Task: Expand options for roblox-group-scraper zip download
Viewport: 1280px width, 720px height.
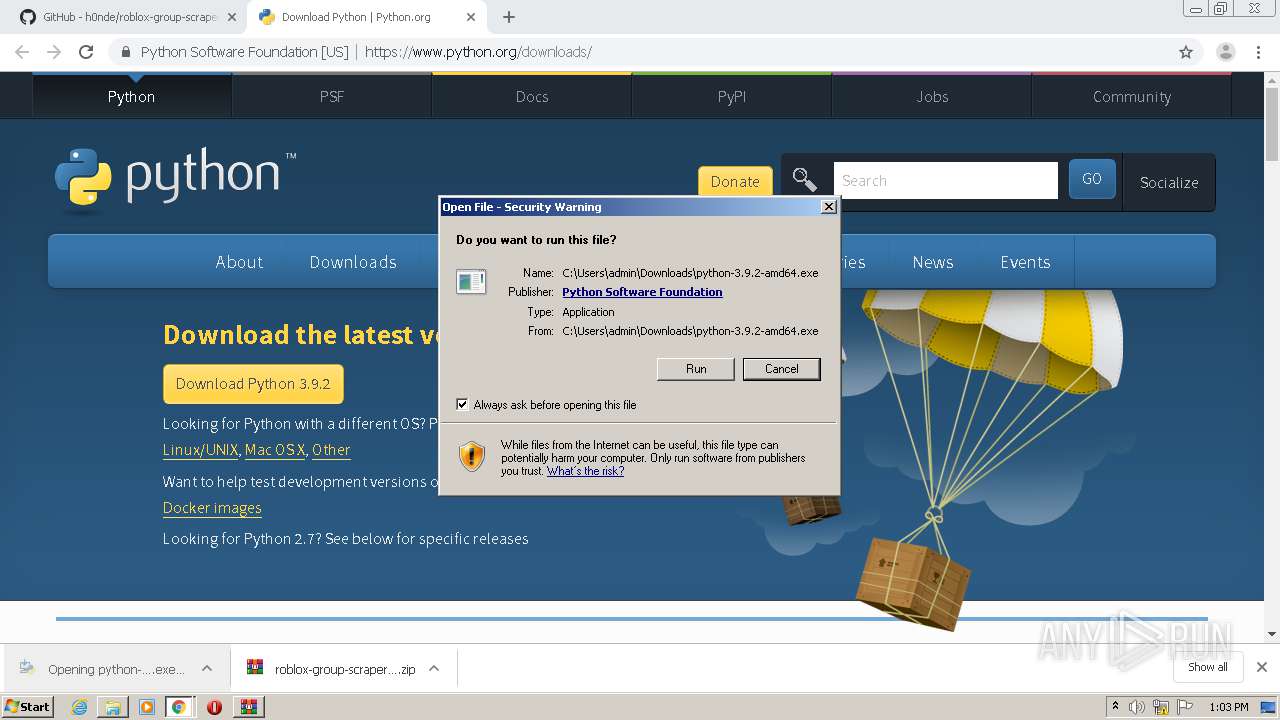Action: pos(434,668)
